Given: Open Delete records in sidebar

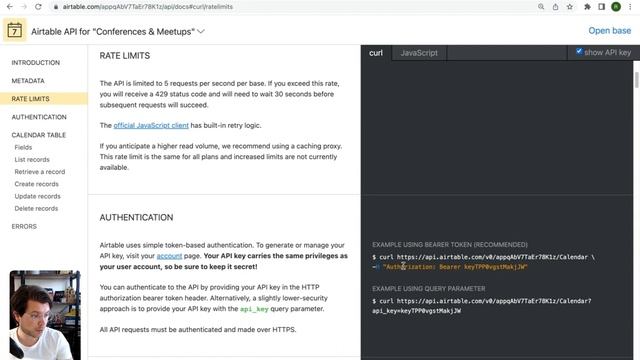Looking at the screenshot, I should click(36, 209).
